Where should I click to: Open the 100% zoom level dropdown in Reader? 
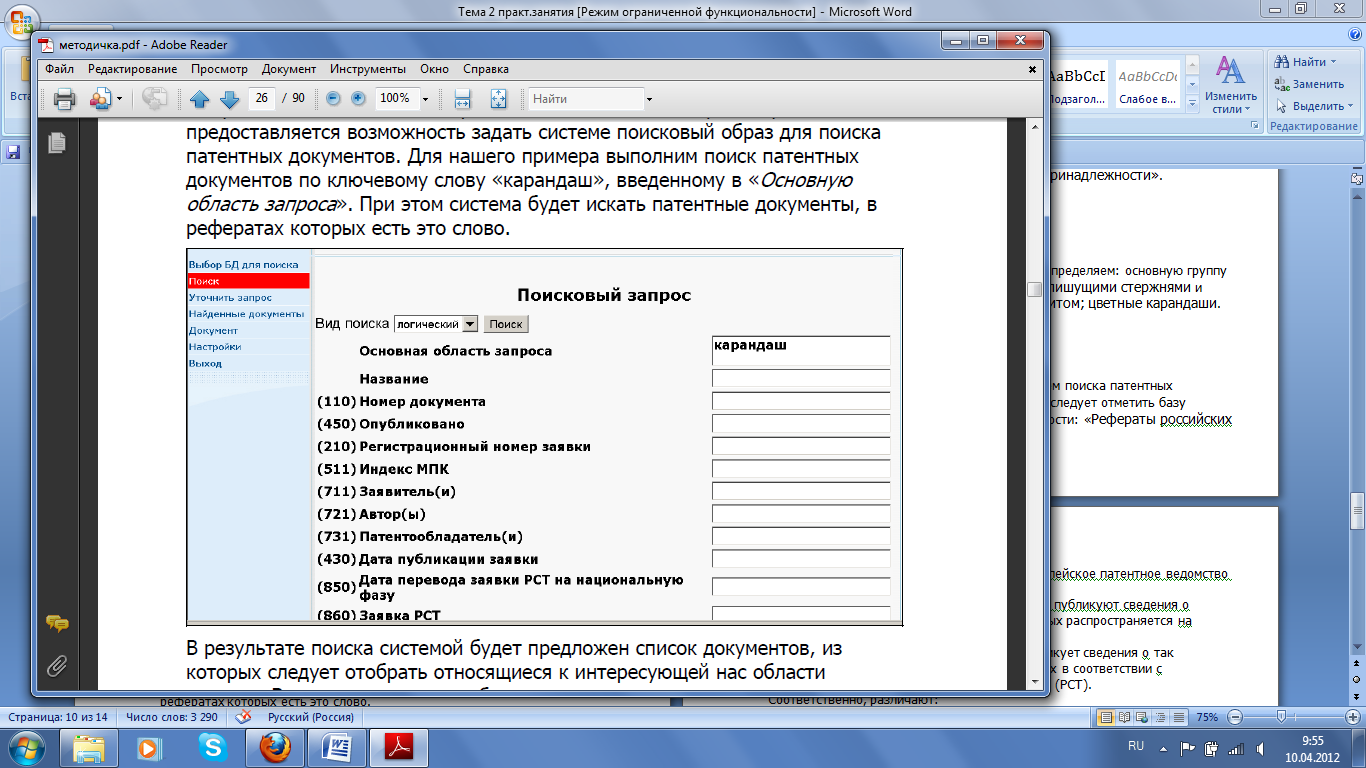[x=425, y=99]
